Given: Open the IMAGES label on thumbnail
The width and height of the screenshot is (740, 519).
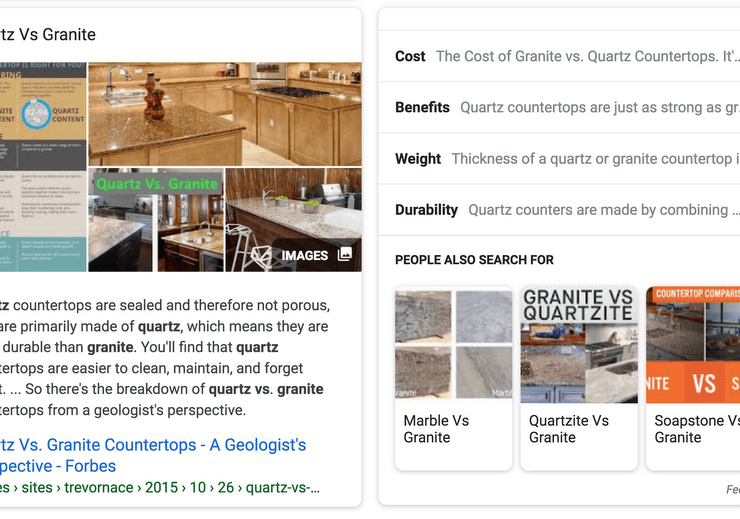Looking at the screenshot, I should [x=304, y=255].
